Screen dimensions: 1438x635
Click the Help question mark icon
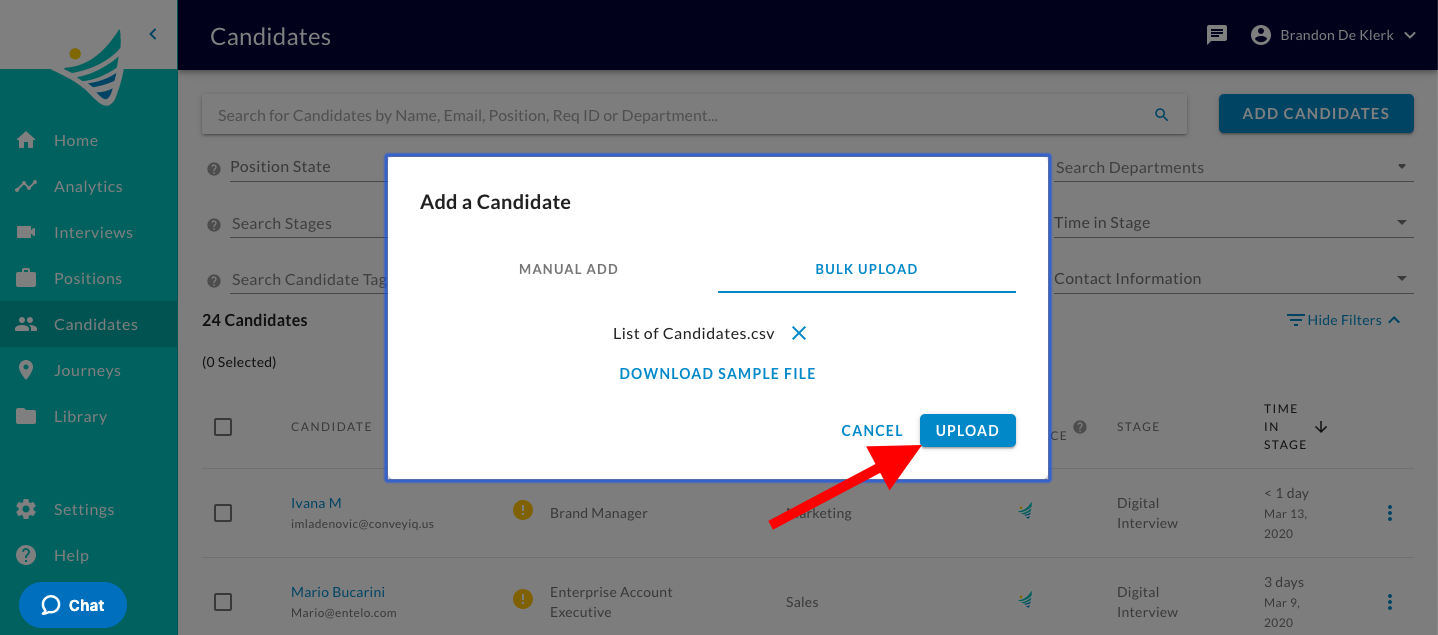click(27, 555)
